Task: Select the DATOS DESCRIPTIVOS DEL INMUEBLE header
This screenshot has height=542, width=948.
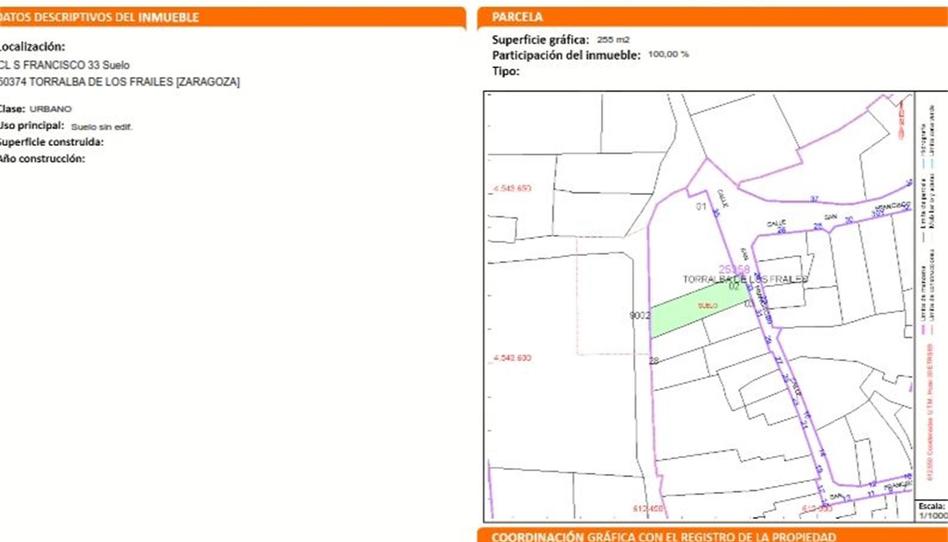Action: tap(100, 17)
